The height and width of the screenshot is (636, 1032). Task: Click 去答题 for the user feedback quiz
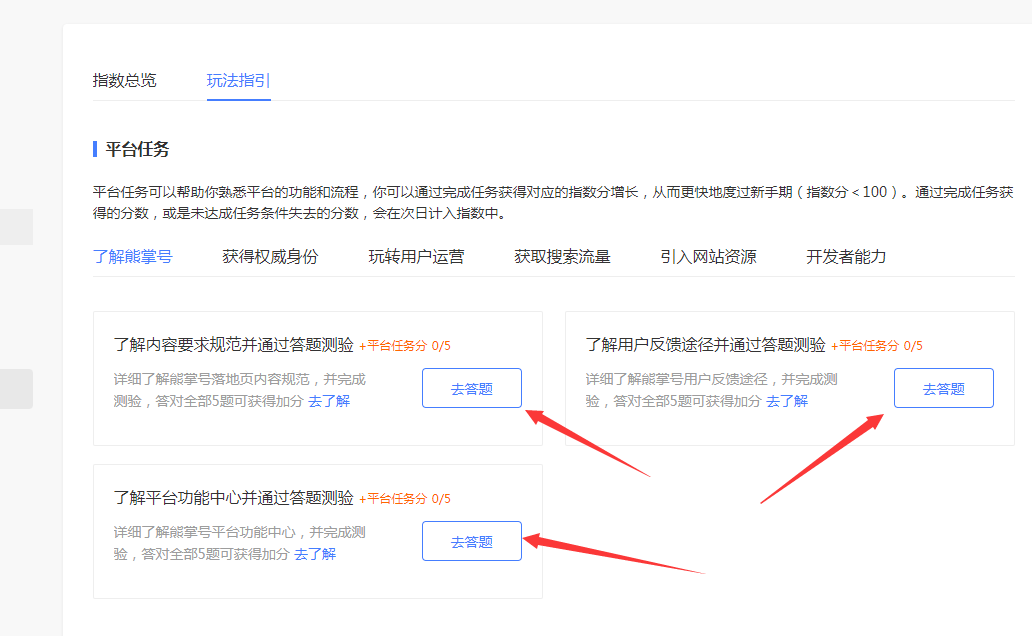(943, 389)
